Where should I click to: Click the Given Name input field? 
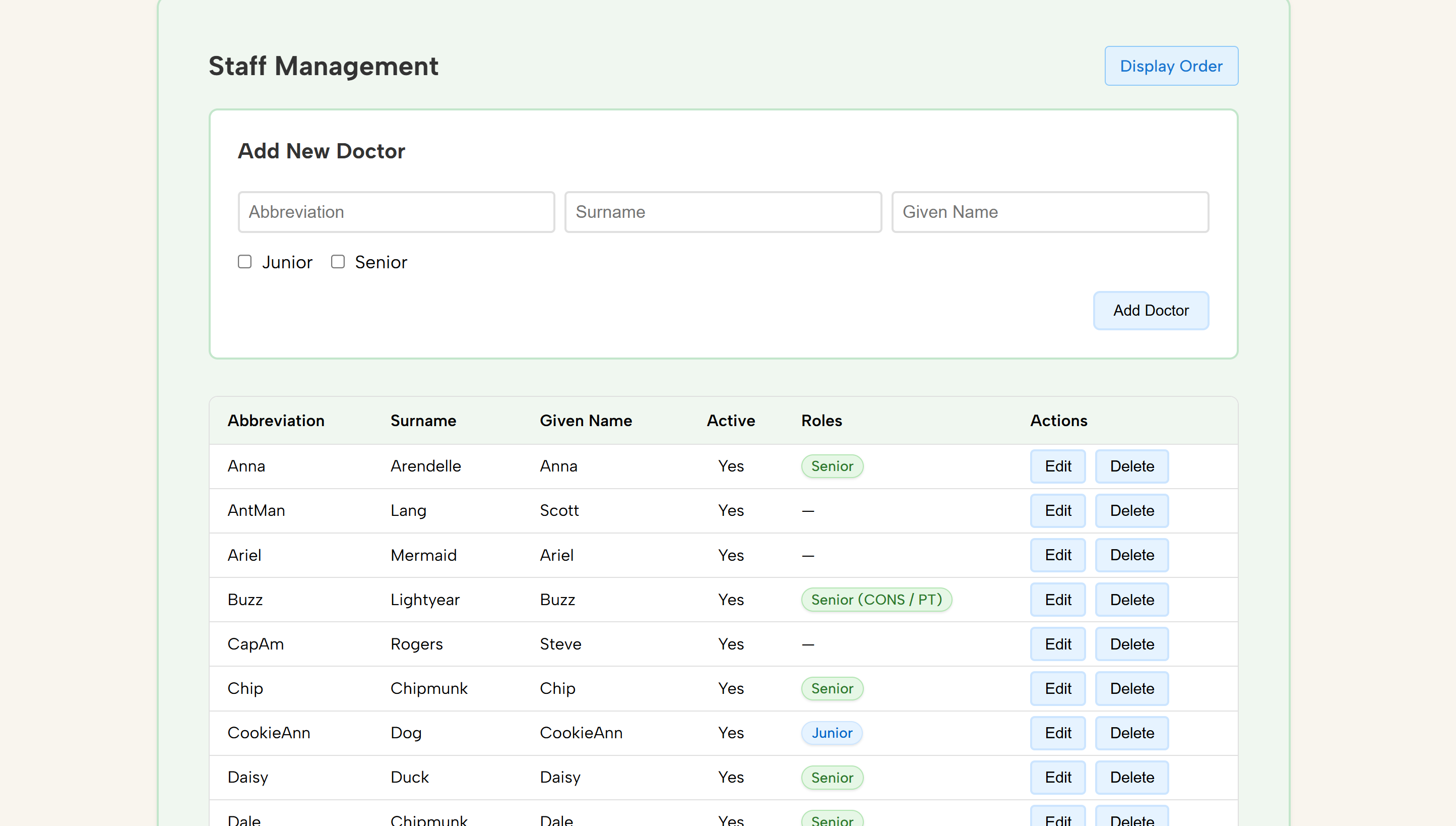coord(1049,212)
